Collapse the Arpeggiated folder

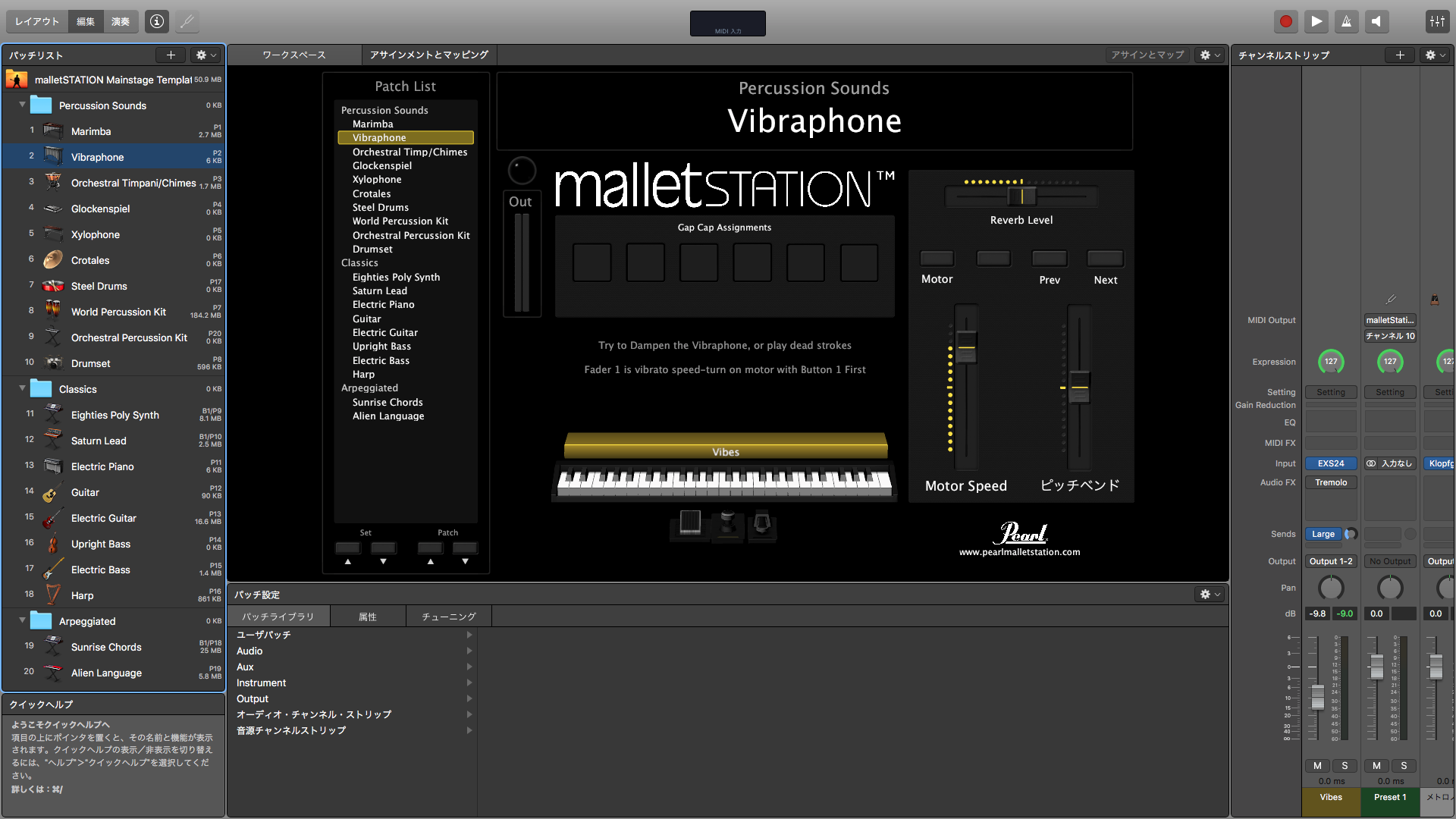click(x=22, y=620)
